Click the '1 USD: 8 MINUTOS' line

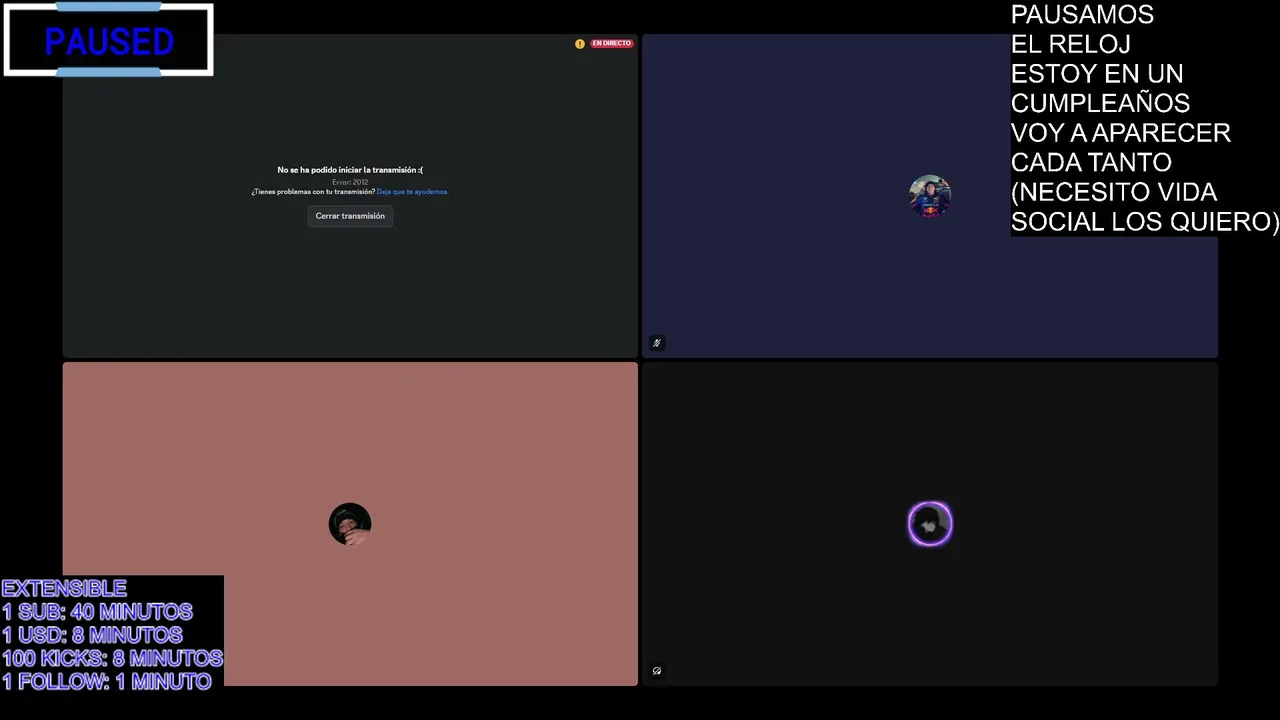tap(92, 635)
